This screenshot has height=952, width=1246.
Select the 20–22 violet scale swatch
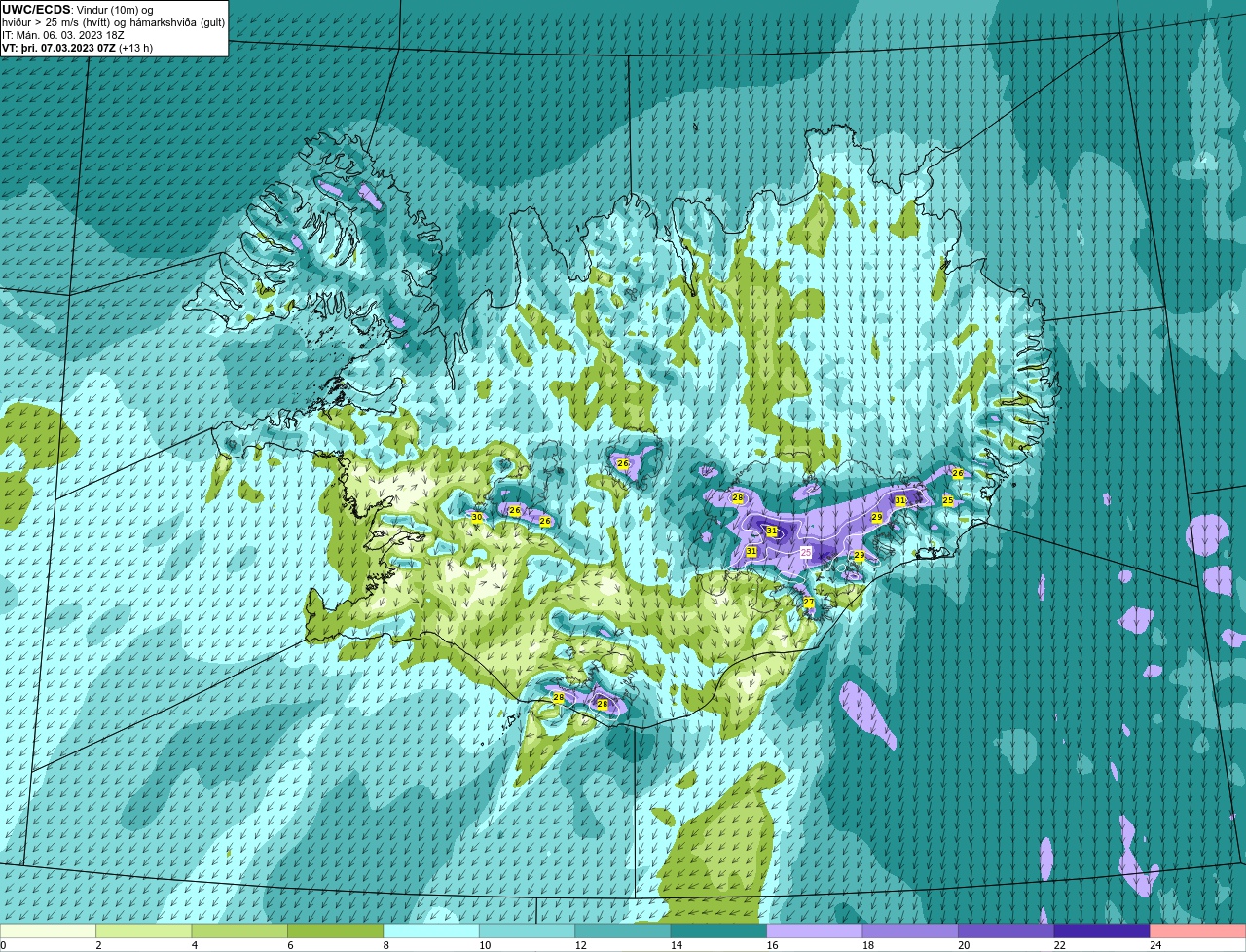tap(1007, 931)
